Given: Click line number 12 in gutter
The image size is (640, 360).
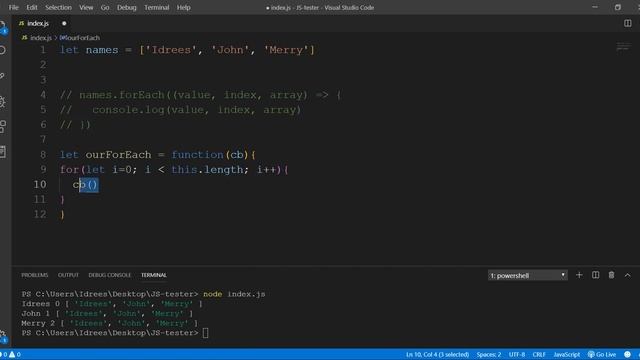Looking at the screenshot, I should point(40,214).
